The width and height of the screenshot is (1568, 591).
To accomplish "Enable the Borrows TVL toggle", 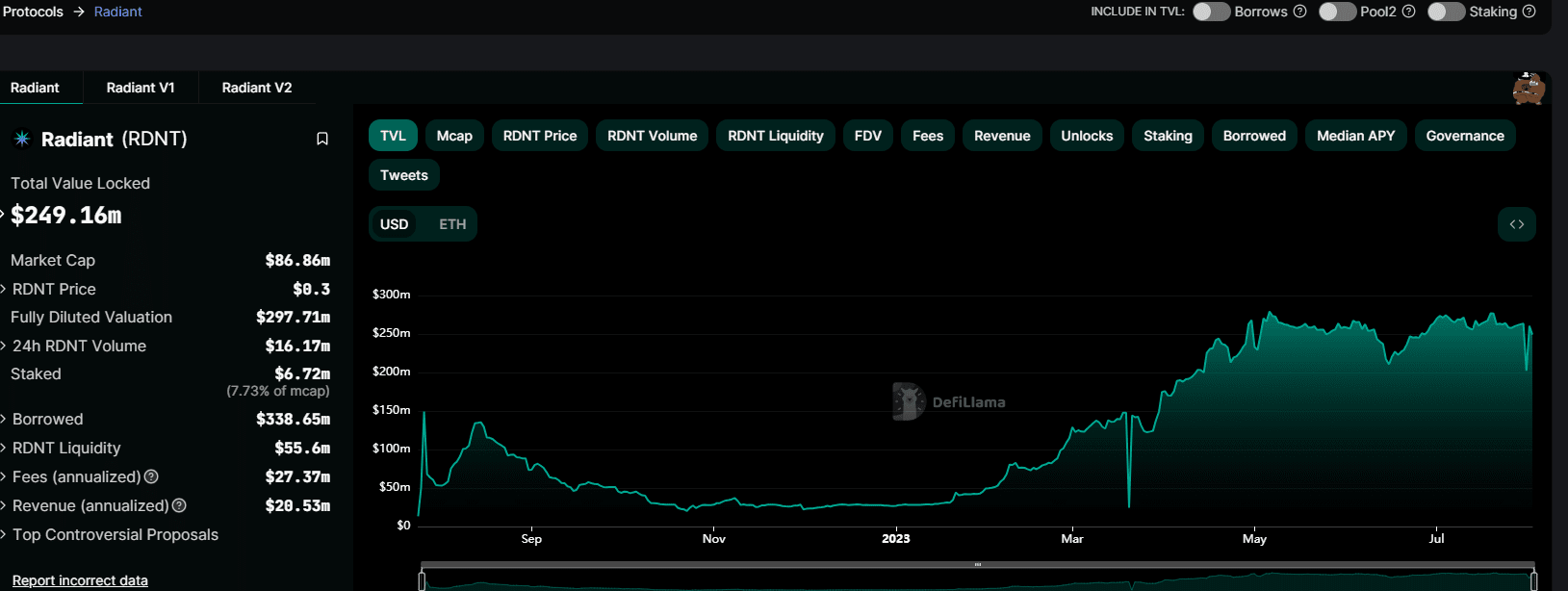I will pos(1211,12).
